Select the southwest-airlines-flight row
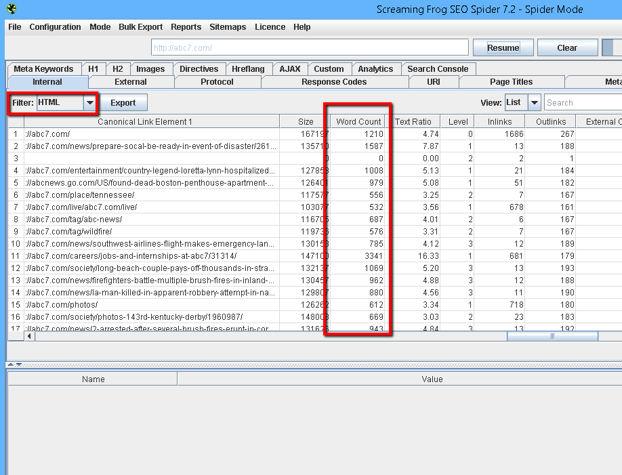The image size is (622, 475). tap(315, 244)
